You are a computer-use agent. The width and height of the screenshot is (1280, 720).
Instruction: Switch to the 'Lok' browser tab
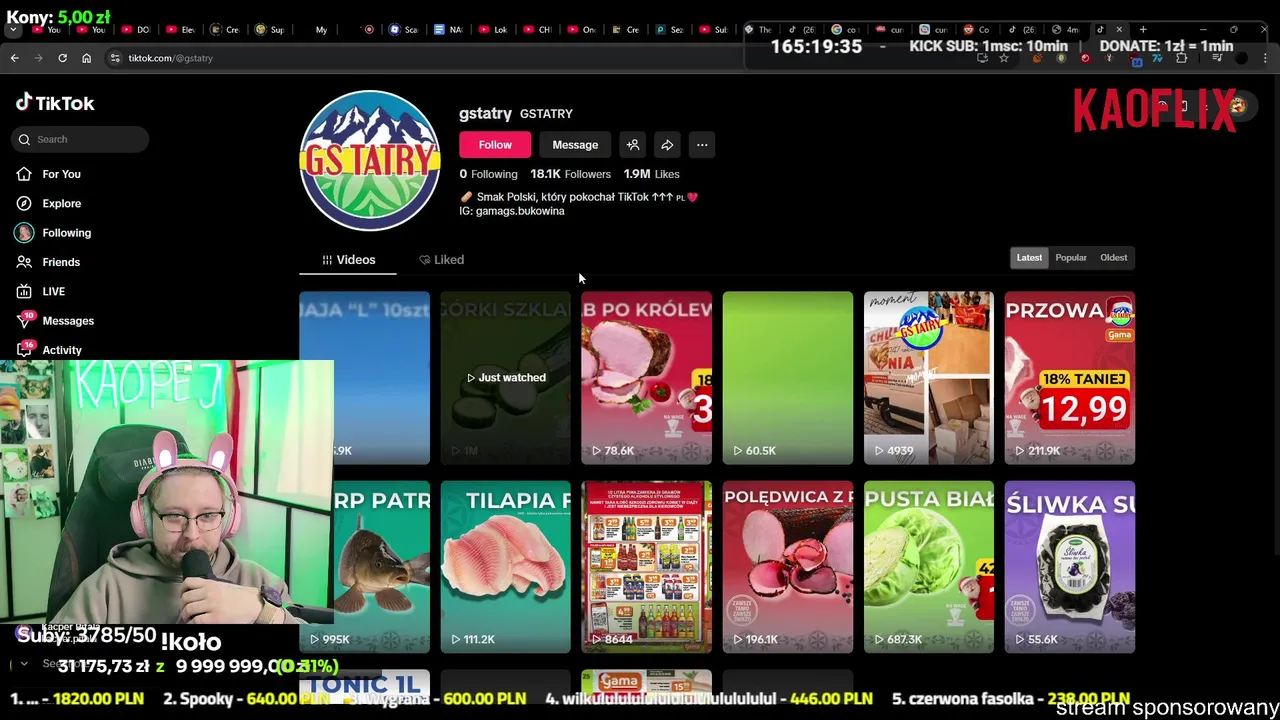pos(493,30)
